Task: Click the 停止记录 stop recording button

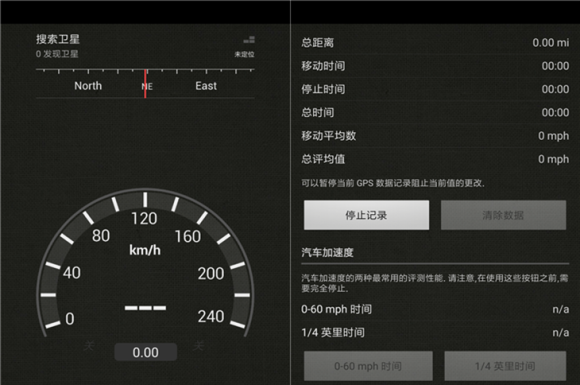Action: click(366, 215)
